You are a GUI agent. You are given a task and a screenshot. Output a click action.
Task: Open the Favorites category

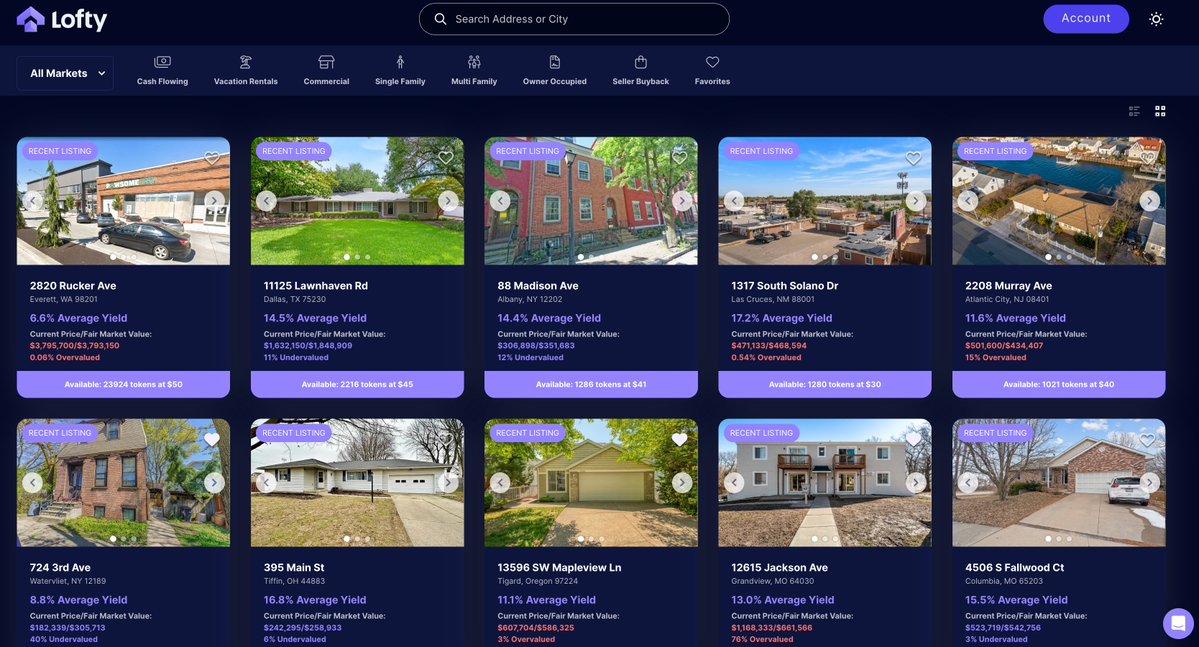coord(712,70)
